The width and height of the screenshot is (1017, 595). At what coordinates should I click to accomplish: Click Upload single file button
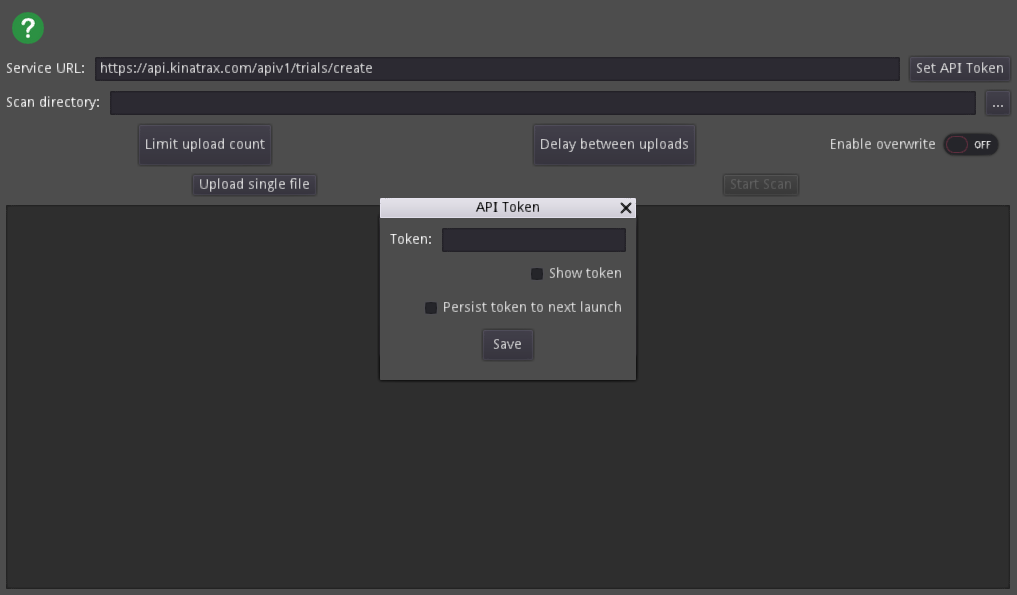[254, 184]
